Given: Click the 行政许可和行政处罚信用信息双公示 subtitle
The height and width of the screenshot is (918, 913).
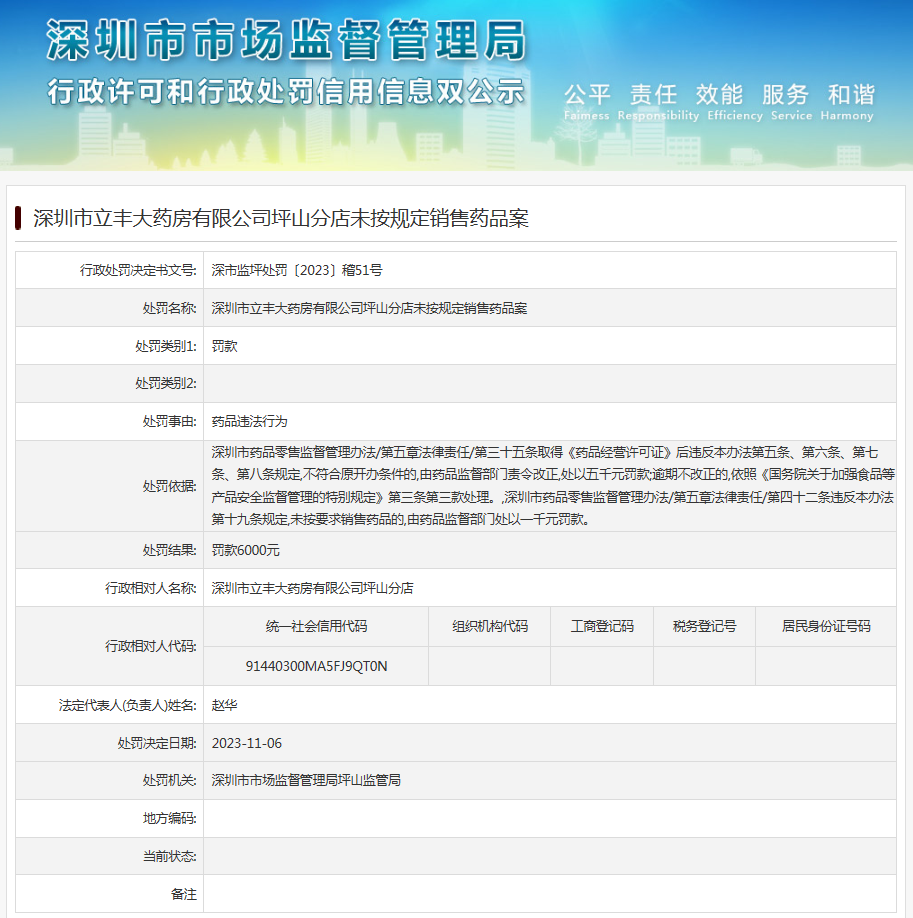Looking at the screenshot, I should coord(286,92).
